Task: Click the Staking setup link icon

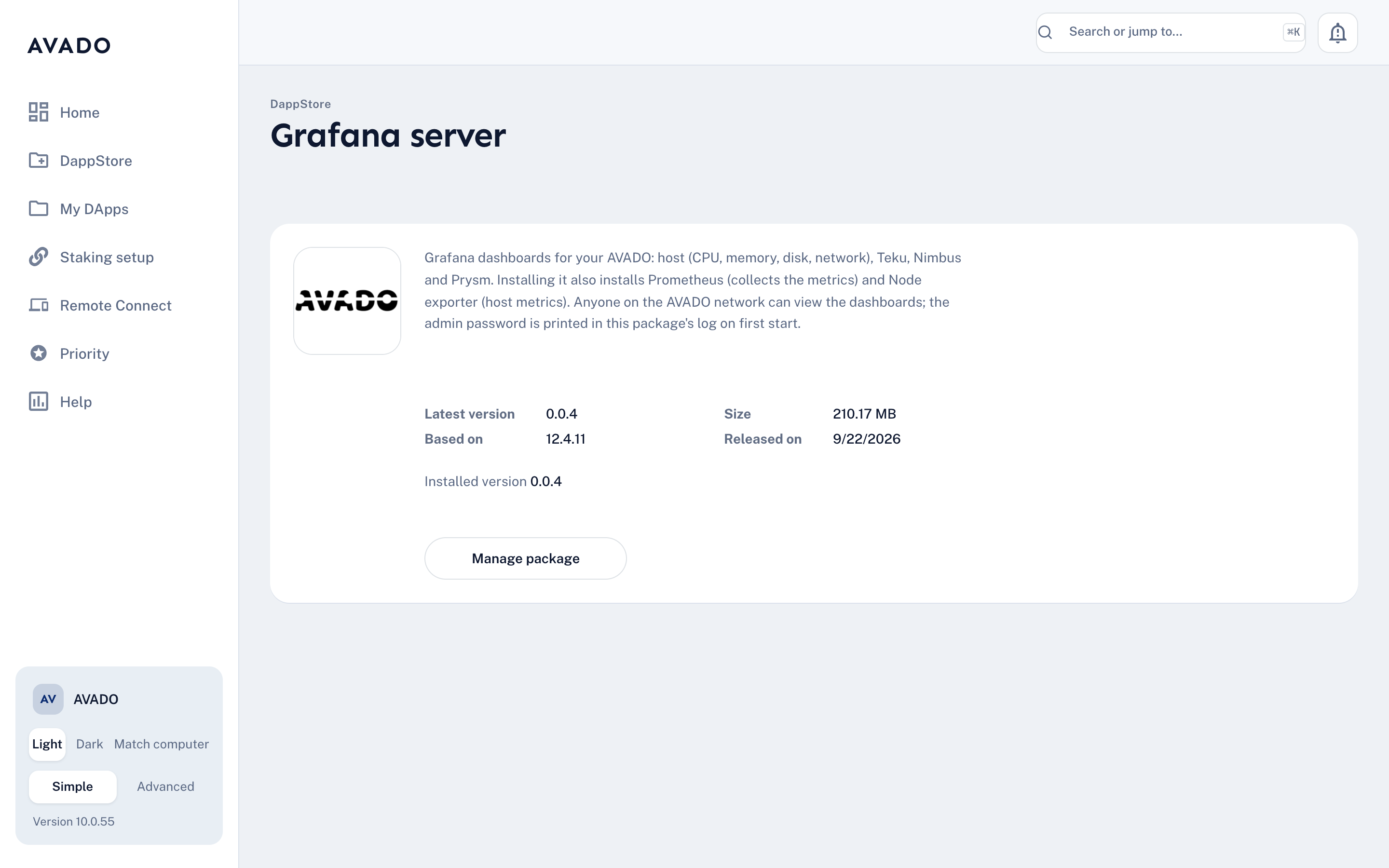Action: pyautogui.click(x=39, y=257)
